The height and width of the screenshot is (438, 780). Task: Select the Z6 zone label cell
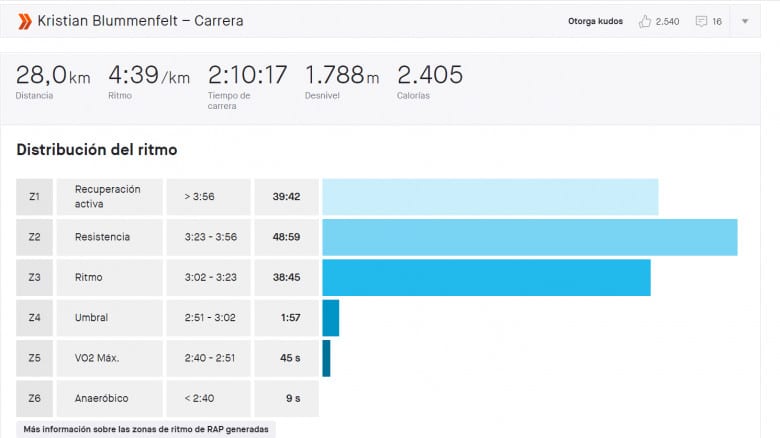tap(34, 398)
